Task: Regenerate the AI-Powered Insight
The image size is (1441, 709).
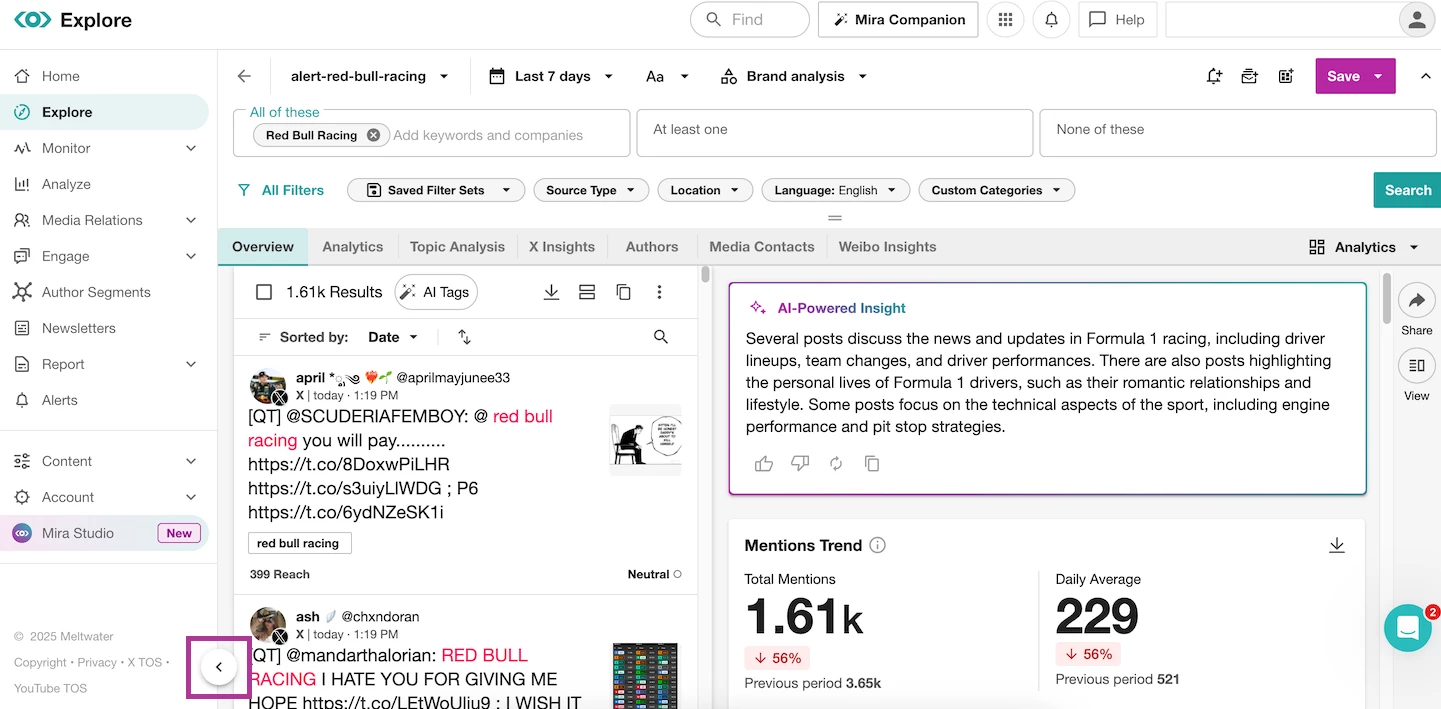Action: coord(836,464)
